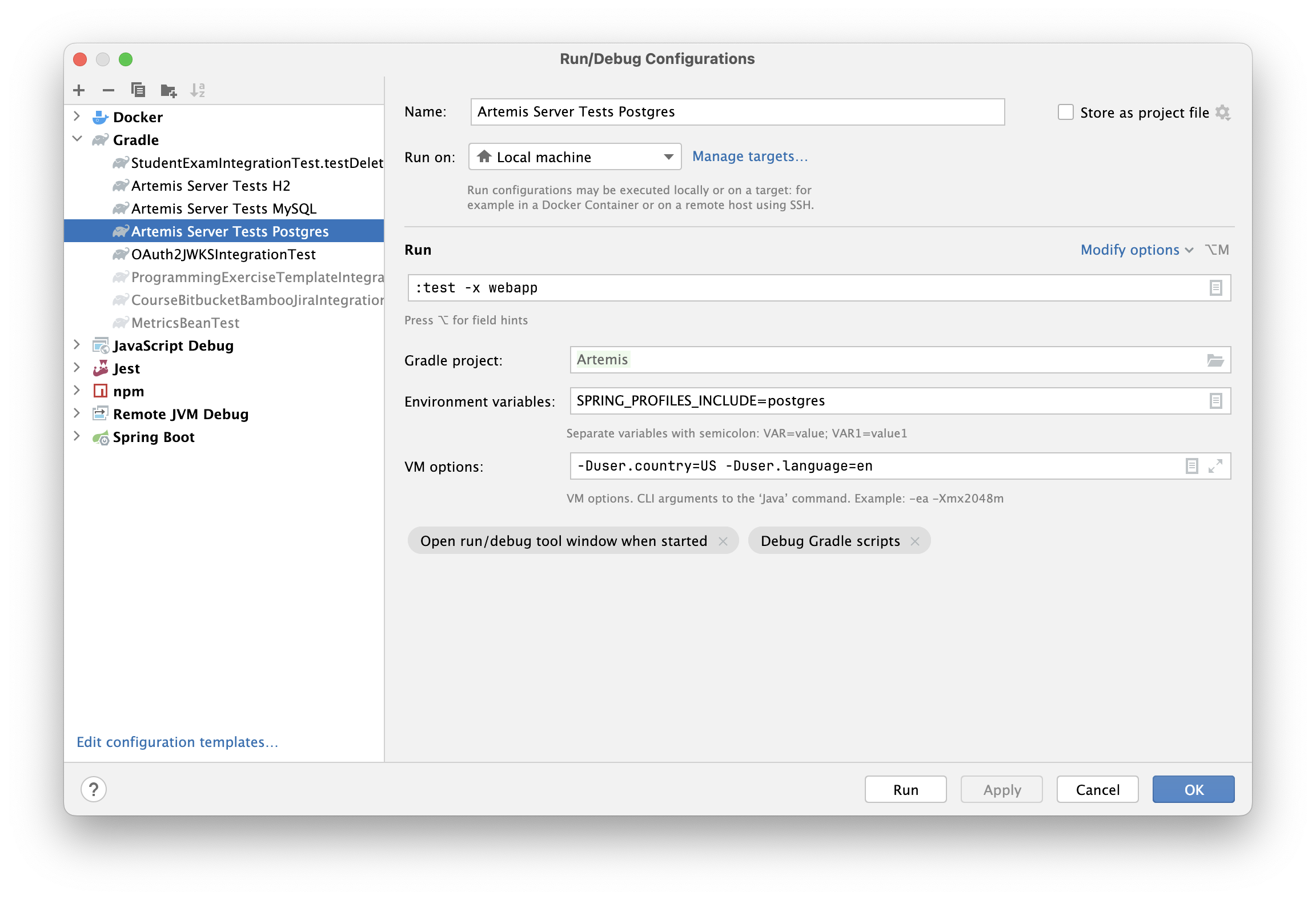Remove the Open run/debug tool window option
This screenshot has height=900, width=1316.
pos(723,541)
